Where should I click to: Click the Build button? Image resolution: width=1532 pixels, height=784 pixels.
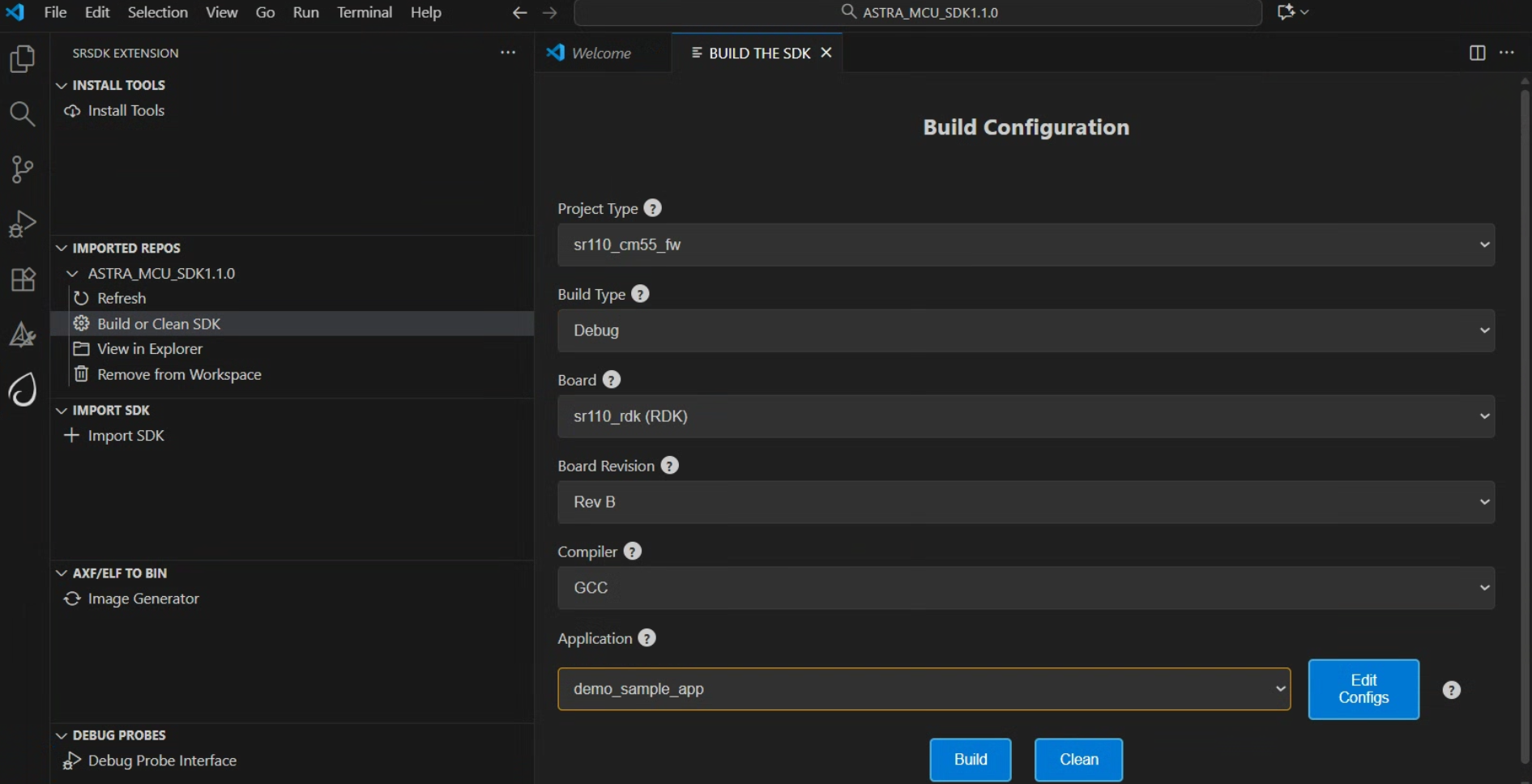[970, 760]
